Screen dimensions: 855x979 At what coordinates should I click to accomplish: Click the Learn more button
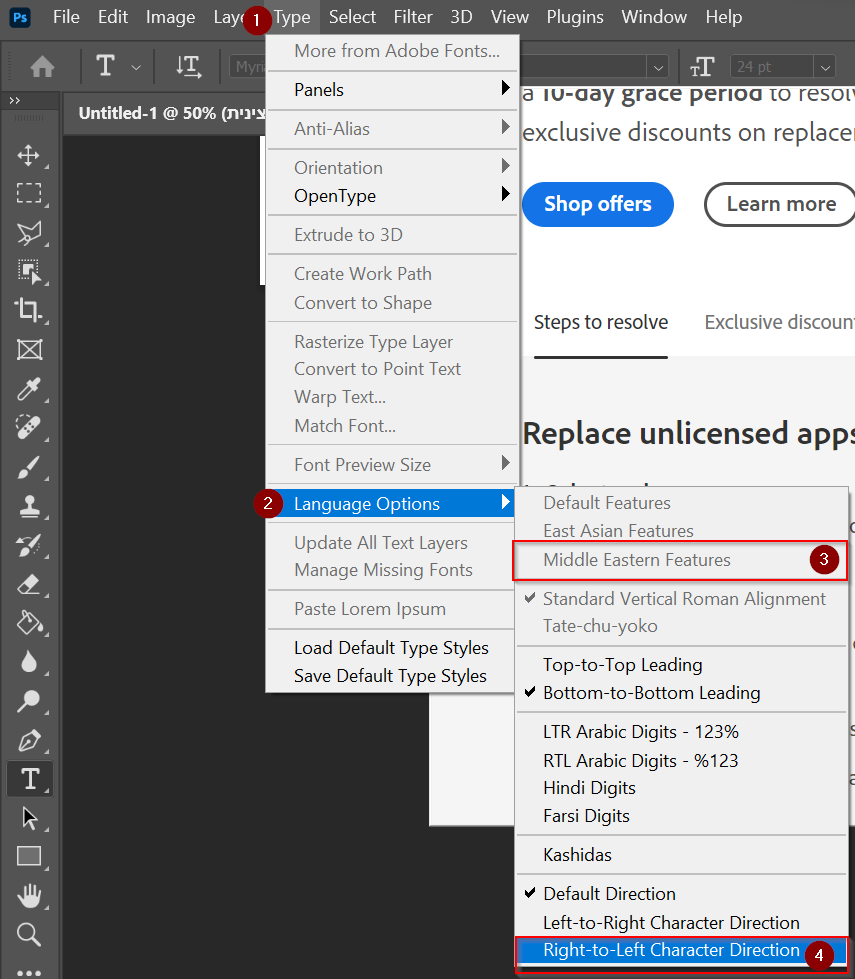[x=781, y=204]
